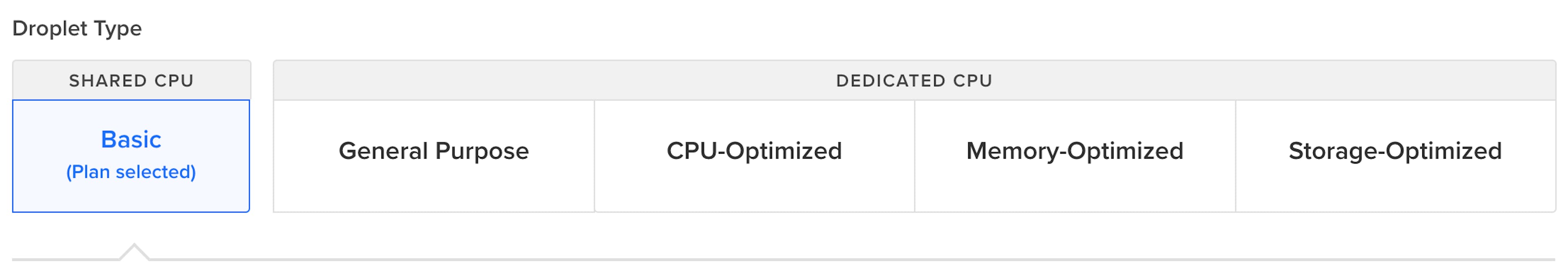Click the blue "Basic" title text
This screenshot has width=1568, height=276.
pos(131,139)
